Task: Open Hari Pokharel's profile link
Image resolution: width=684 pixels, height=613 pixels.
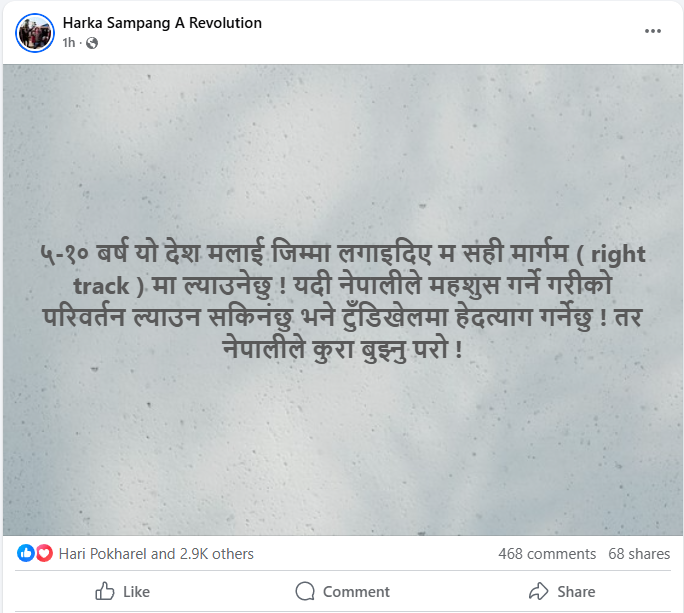Action: point(103,554)
